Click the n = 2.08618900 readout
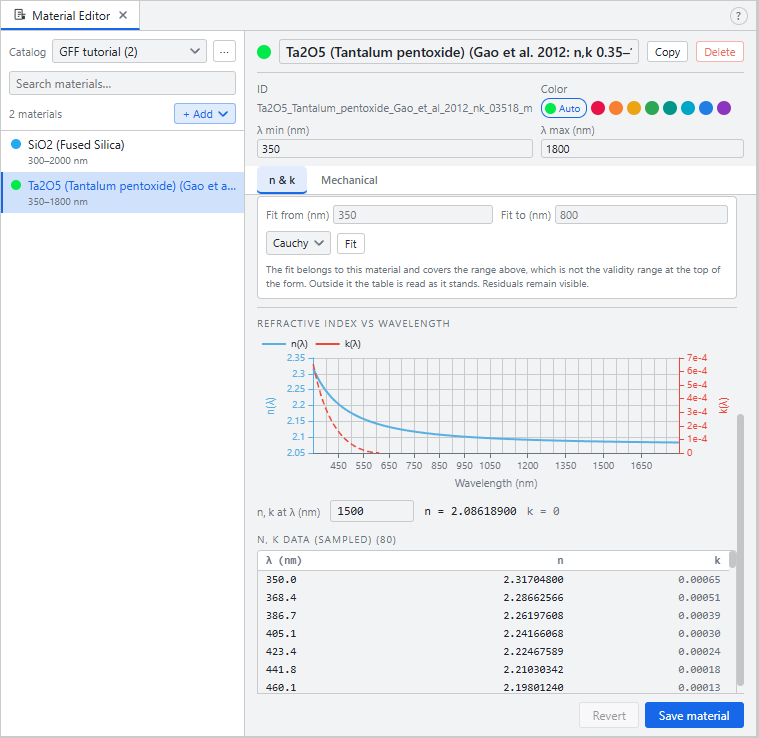 [470, 512]
